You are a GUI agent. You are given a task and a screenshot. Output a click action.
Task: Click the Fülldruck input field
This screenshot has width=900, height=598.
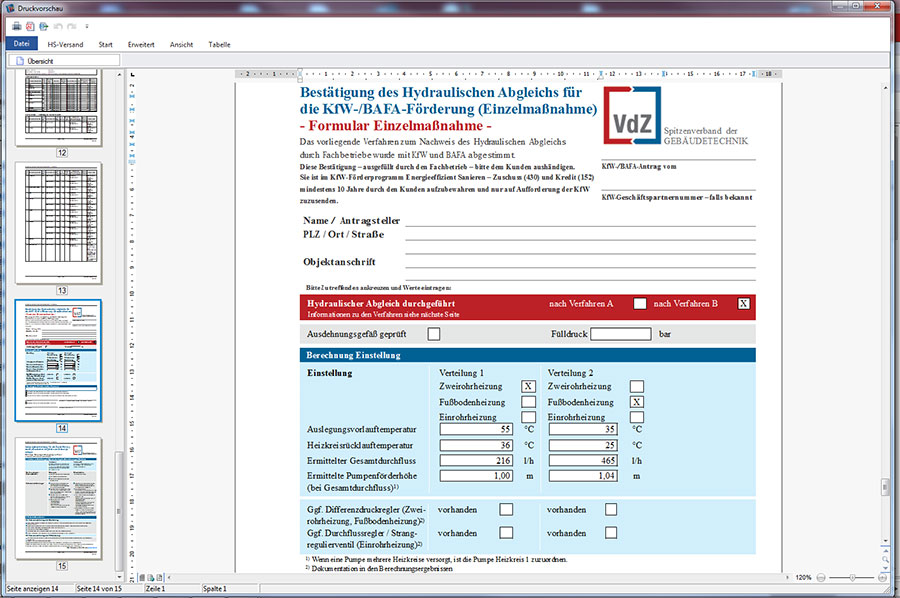(x=620, y=333)
